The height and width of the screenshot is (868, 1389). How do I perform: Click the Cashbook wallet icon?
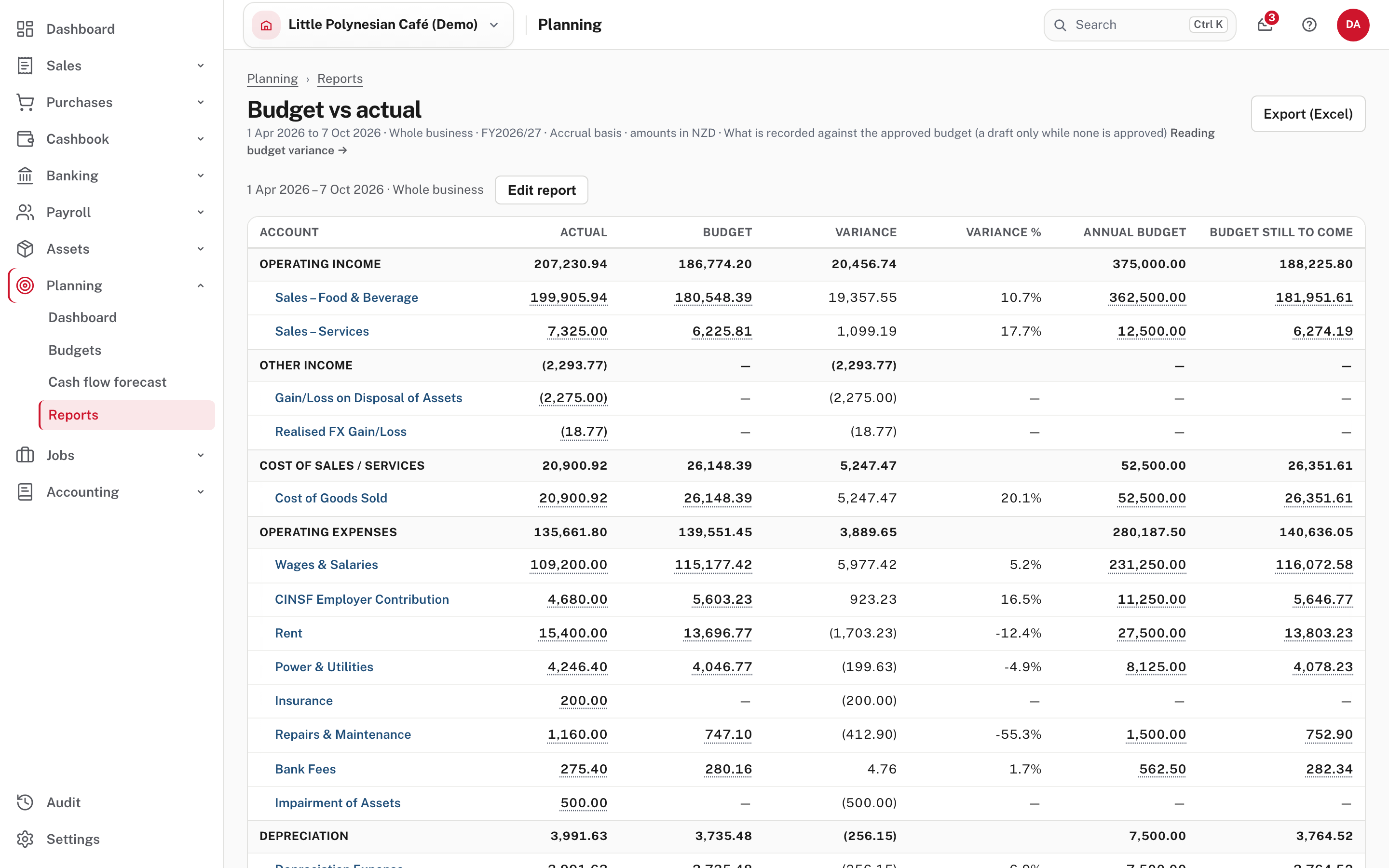pyautogui.click(x=25, y=139)
